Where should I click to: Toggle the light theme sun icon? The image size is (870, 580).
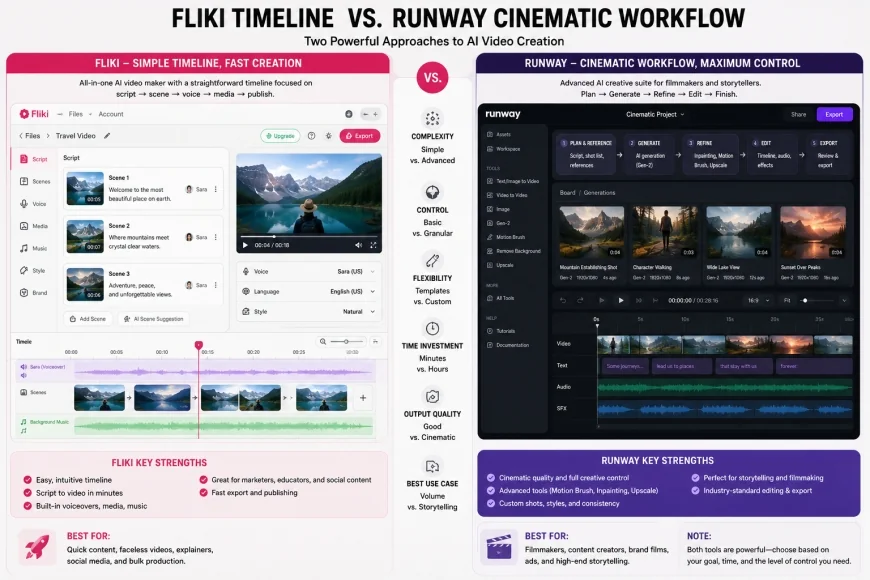328,135
